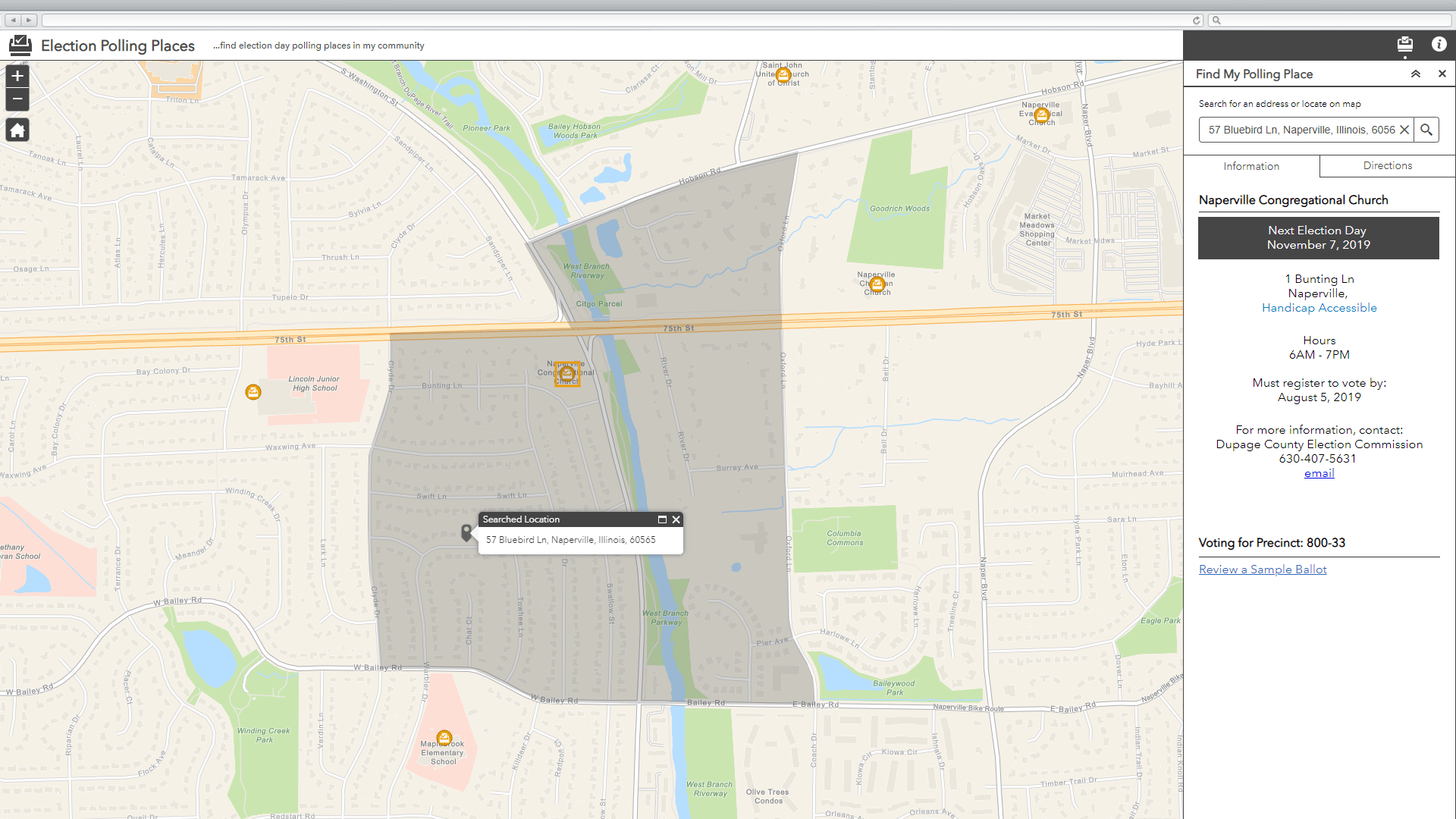The image size is (1456, 819).
Task: Click the home extent button on the map
Action: coord(17,130)
